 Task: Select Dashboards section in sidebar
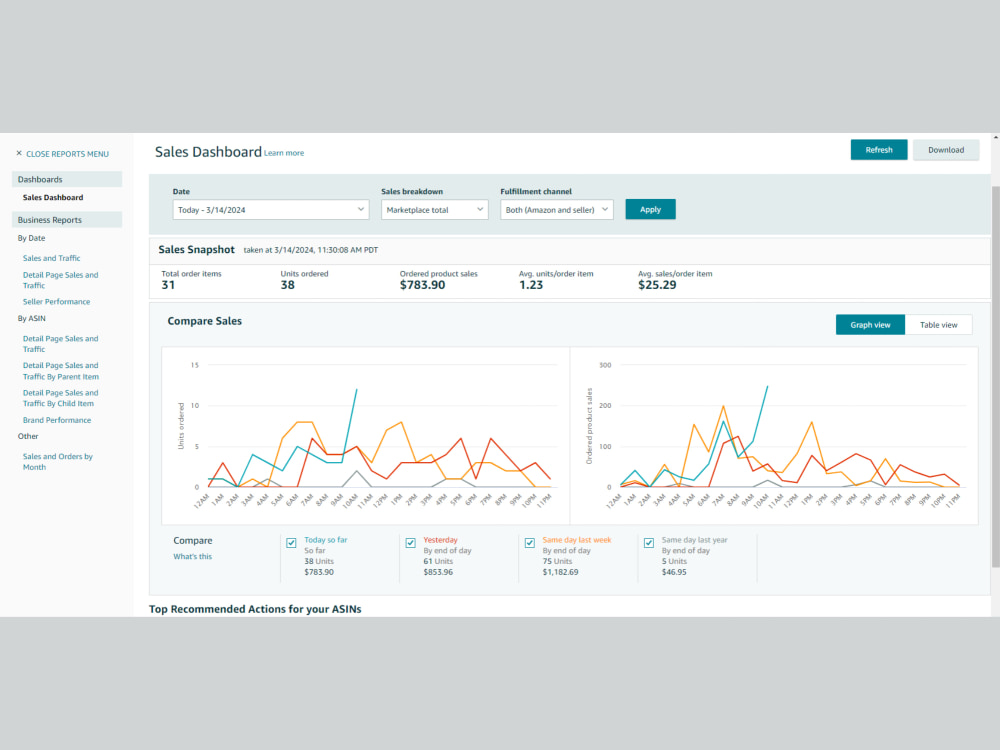point(67,179)
